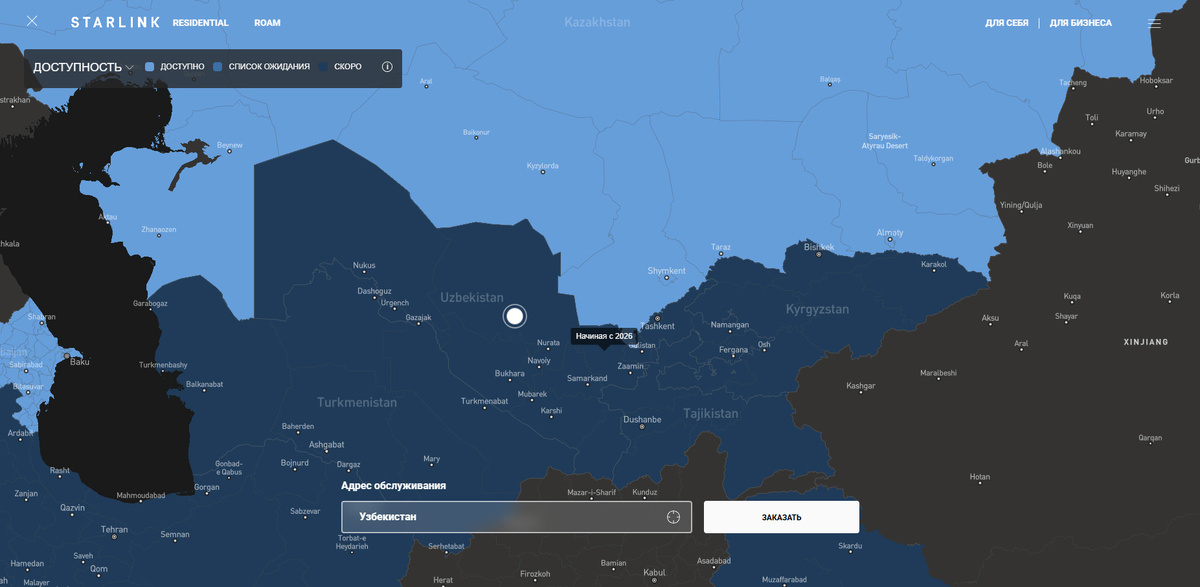Click the Turkmenistan country label

(357, 402)
